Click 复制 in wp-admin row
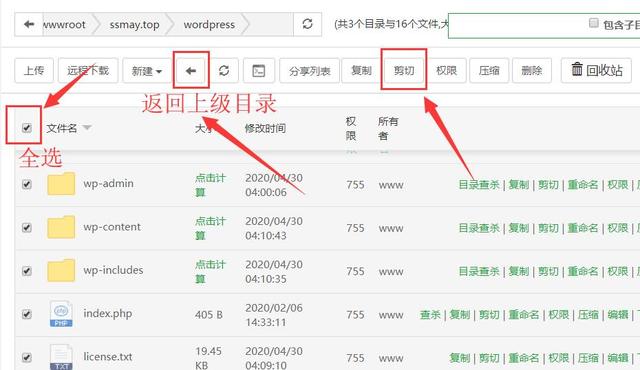 point(519,185)
